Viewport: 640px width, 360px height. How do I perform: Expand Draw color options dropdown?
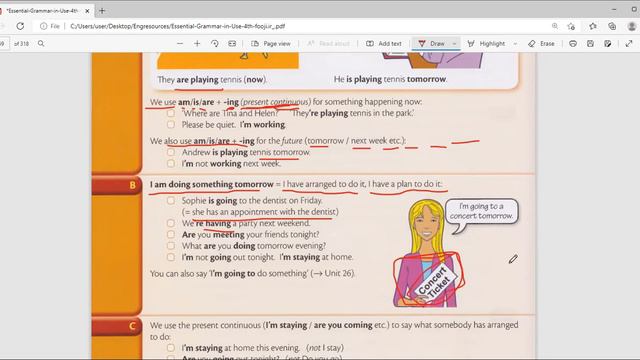coord(454,44)
